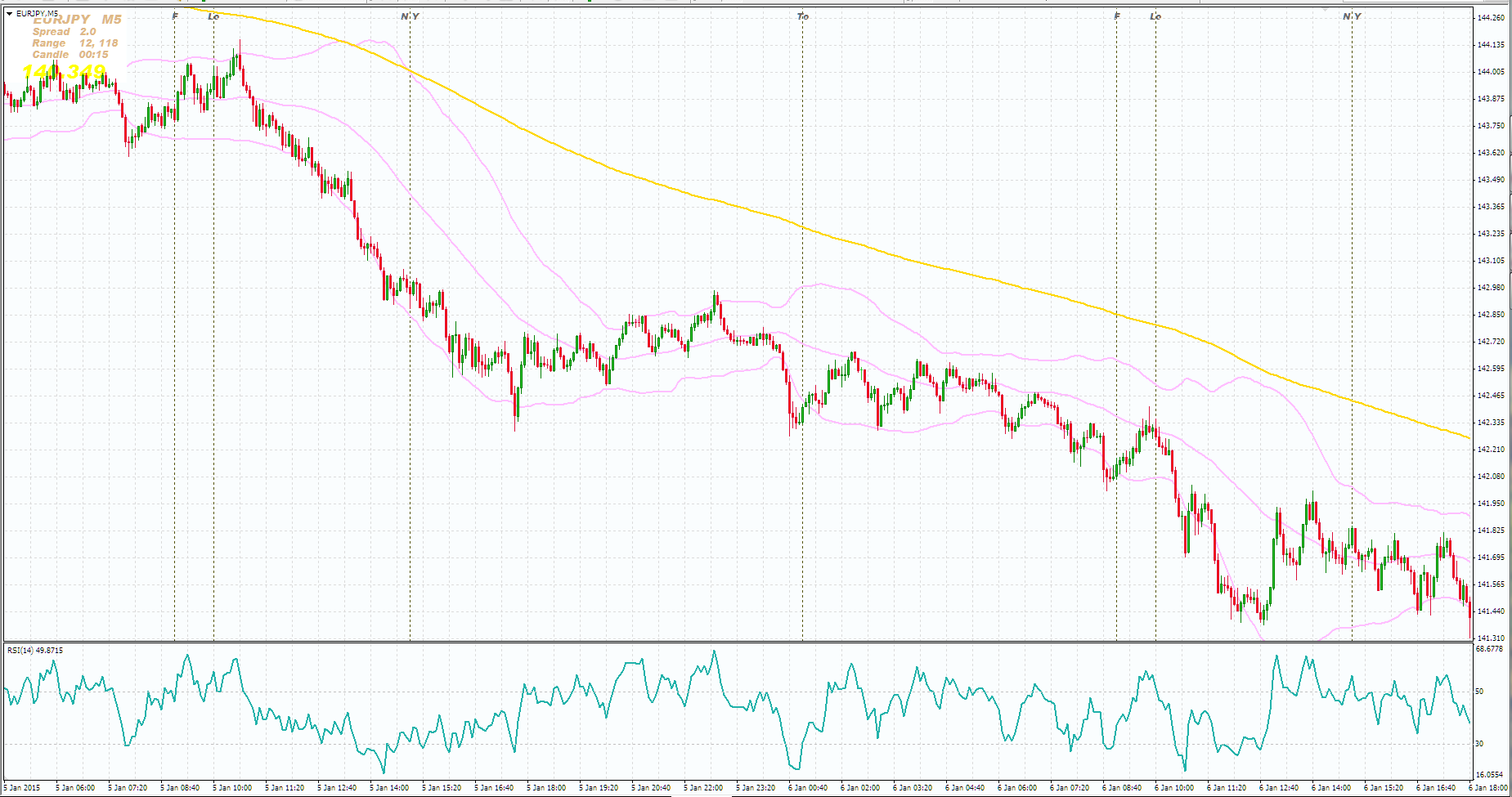Click the RSI 68.6778 upper scale value
The image size is (1512, 797).
point(1489,649)
